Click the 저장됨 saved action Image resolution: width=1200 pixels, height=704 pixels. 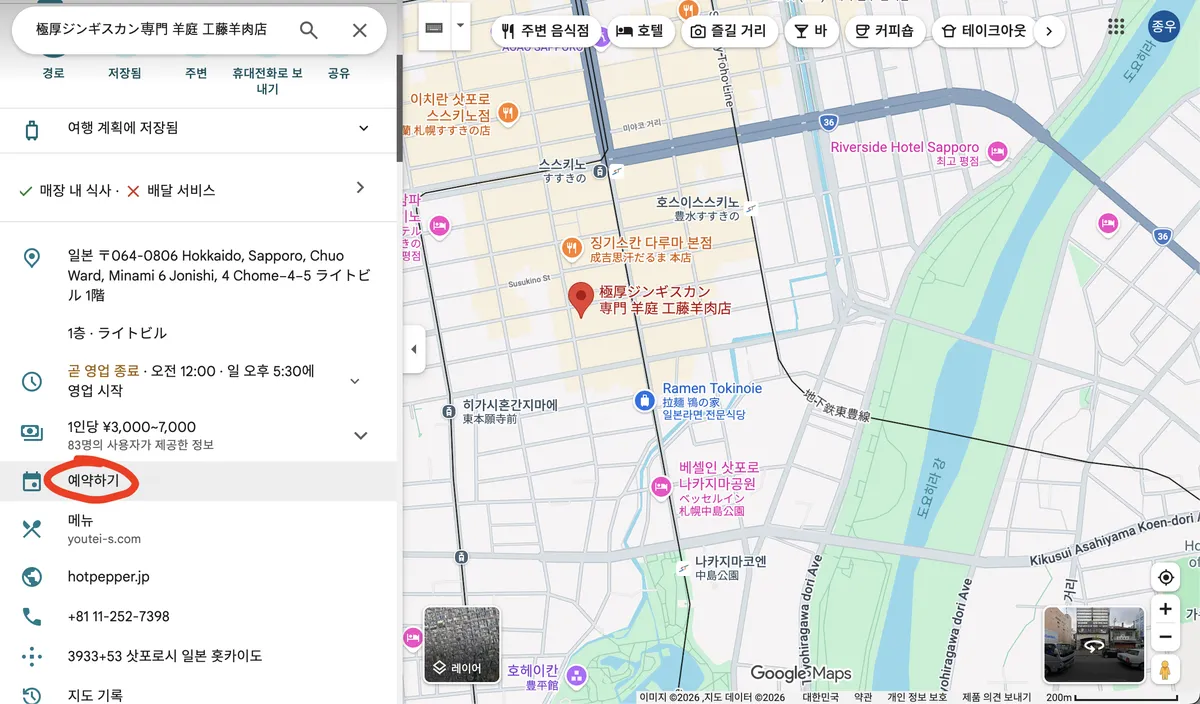point(124,73)
